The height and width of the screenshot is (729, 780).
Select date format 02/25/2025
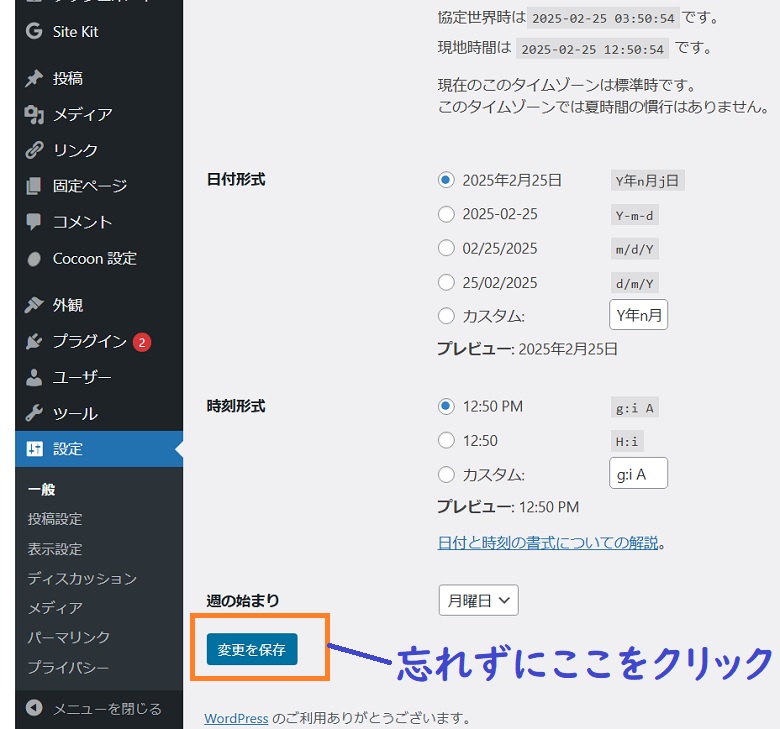tap(446, 248)
